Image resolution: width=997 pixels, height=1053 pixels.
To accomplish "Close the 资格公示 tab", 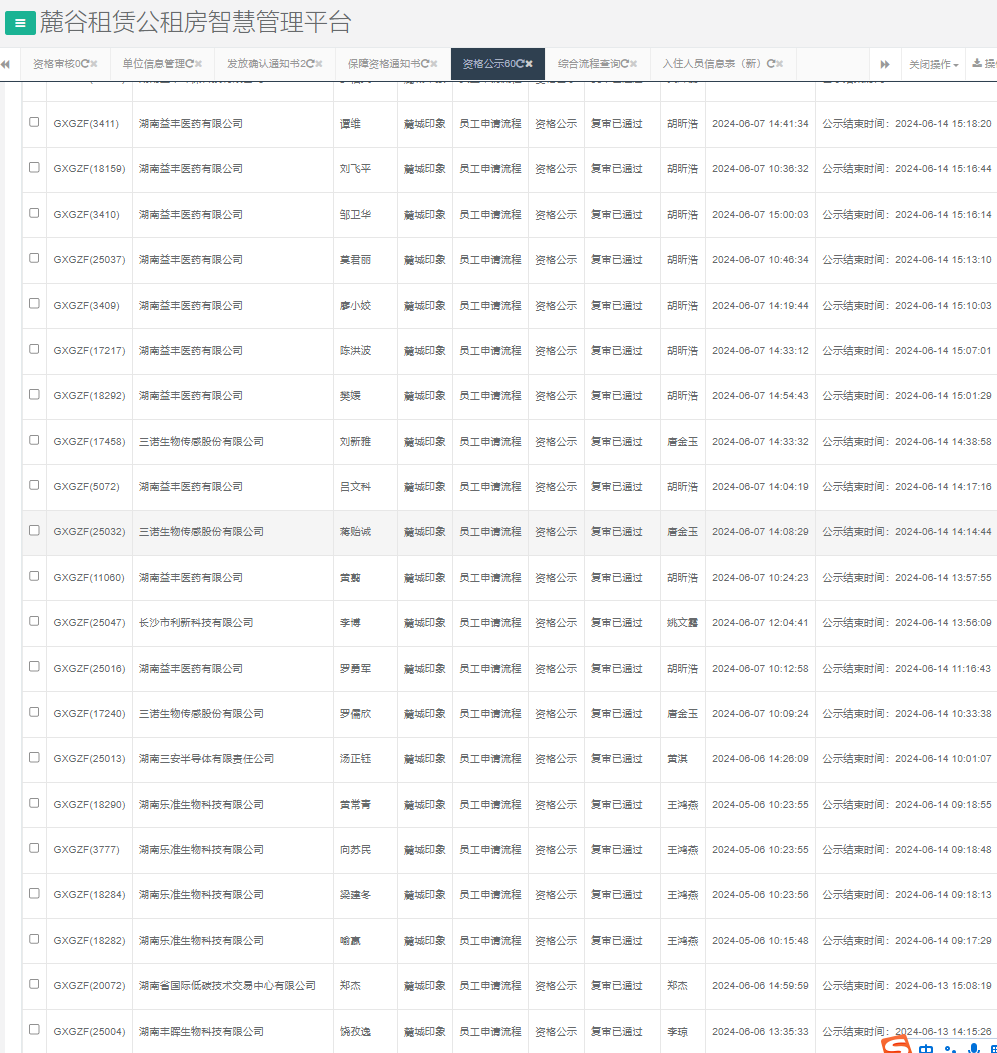I will point(530,64).
